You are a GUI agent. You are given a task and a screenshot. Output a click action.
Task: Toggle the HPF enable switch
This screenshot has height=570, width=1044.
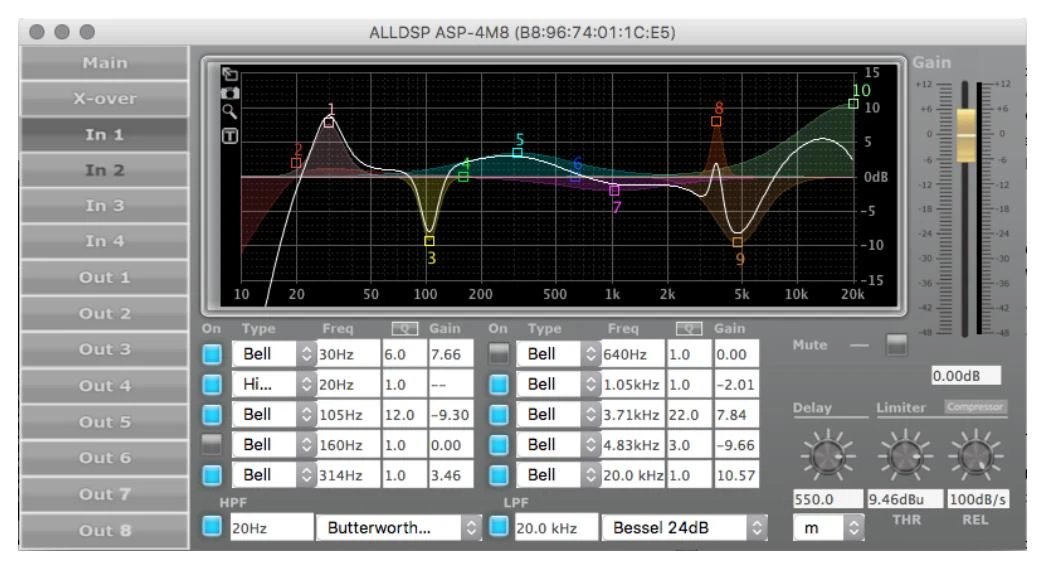click(x=212, y=527)
